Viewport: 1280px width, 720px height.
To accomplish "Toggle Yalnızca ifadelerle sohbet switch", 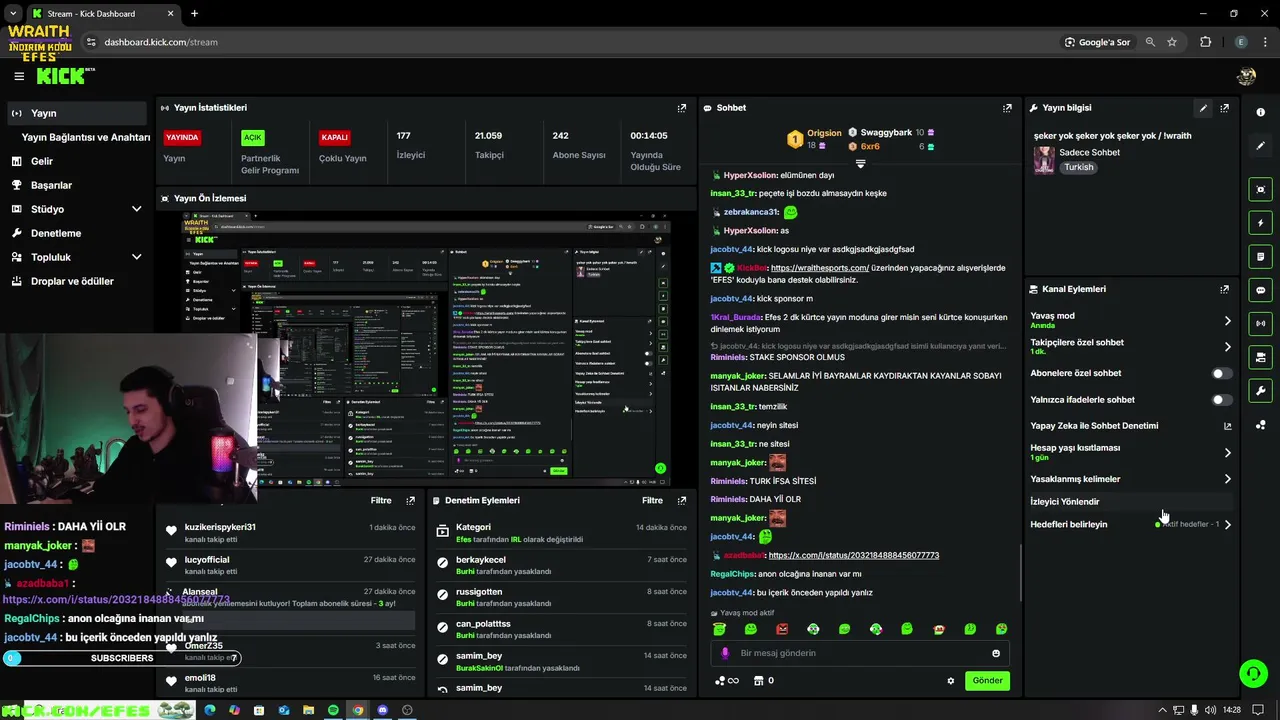I will coord(1221,400).
